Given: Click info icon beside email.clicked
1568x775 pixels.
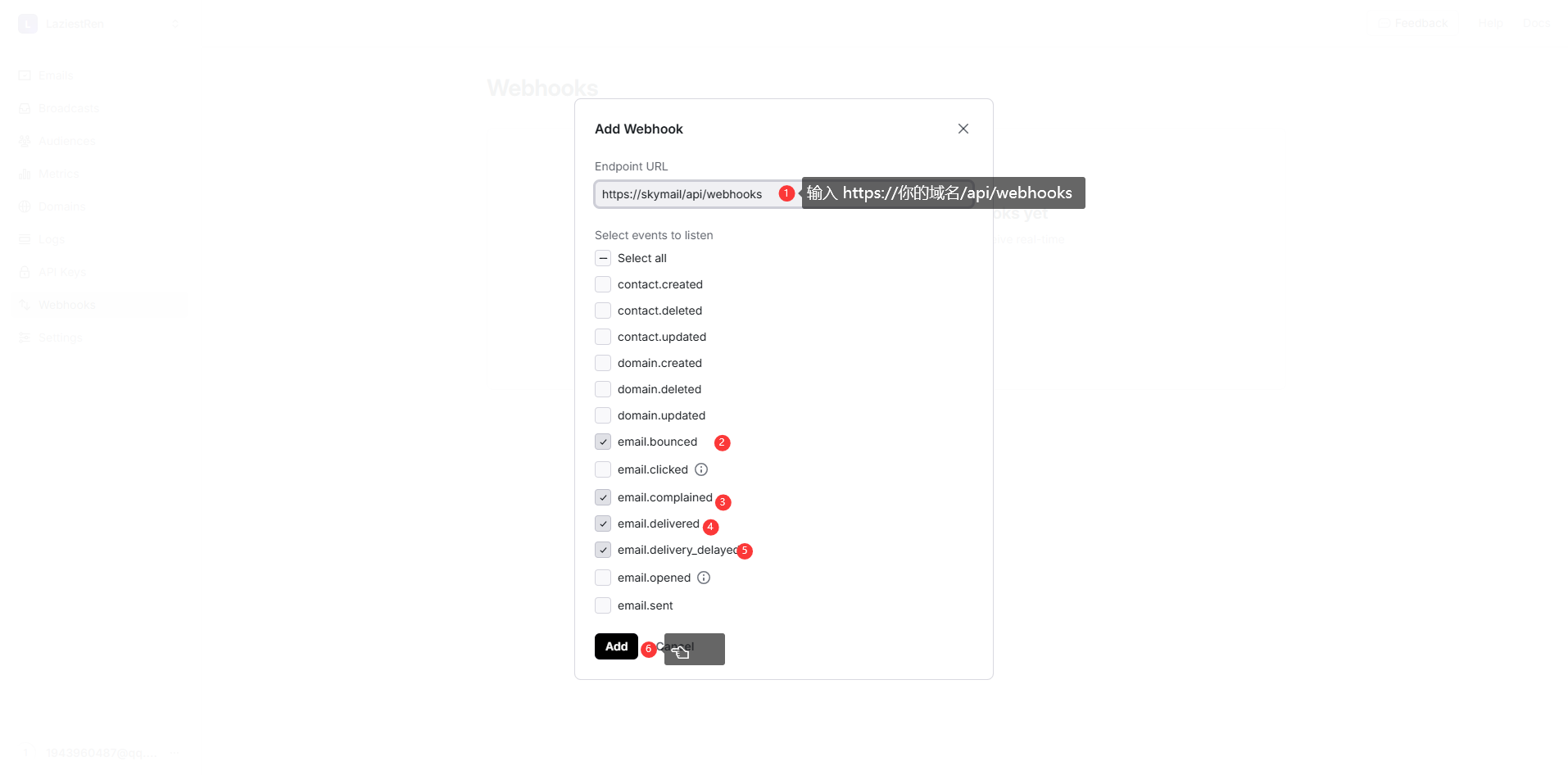Looking at the screenshot, I should point(701,469).
